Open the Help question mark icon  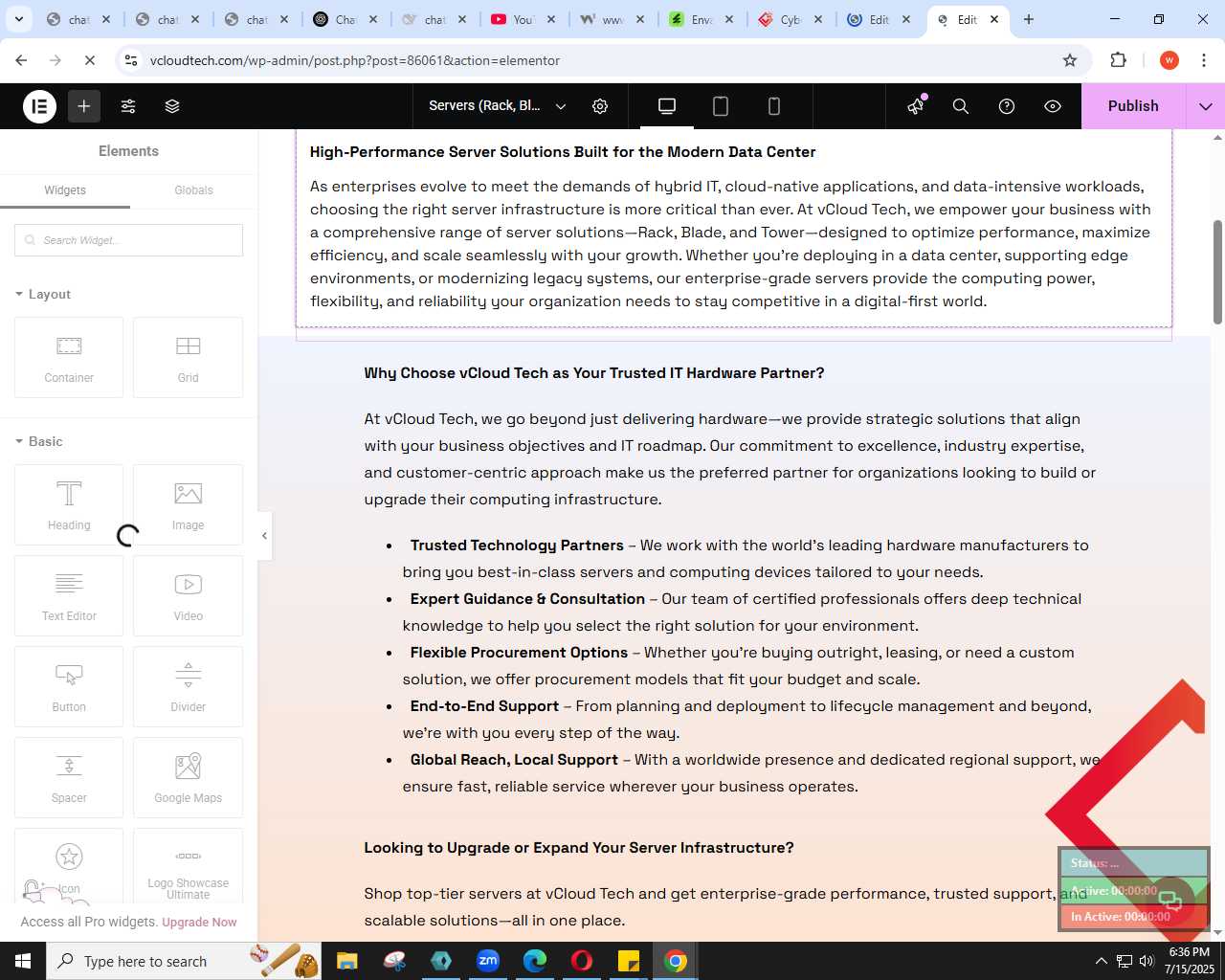[x=1007, y=106]
